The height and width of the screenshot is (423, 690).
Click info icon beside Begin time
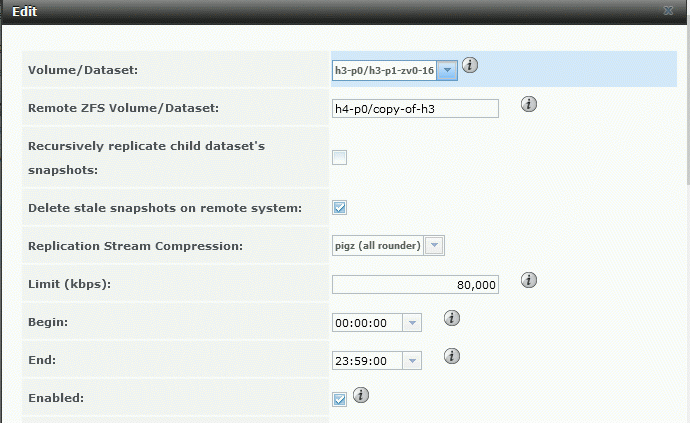(452, 318)
